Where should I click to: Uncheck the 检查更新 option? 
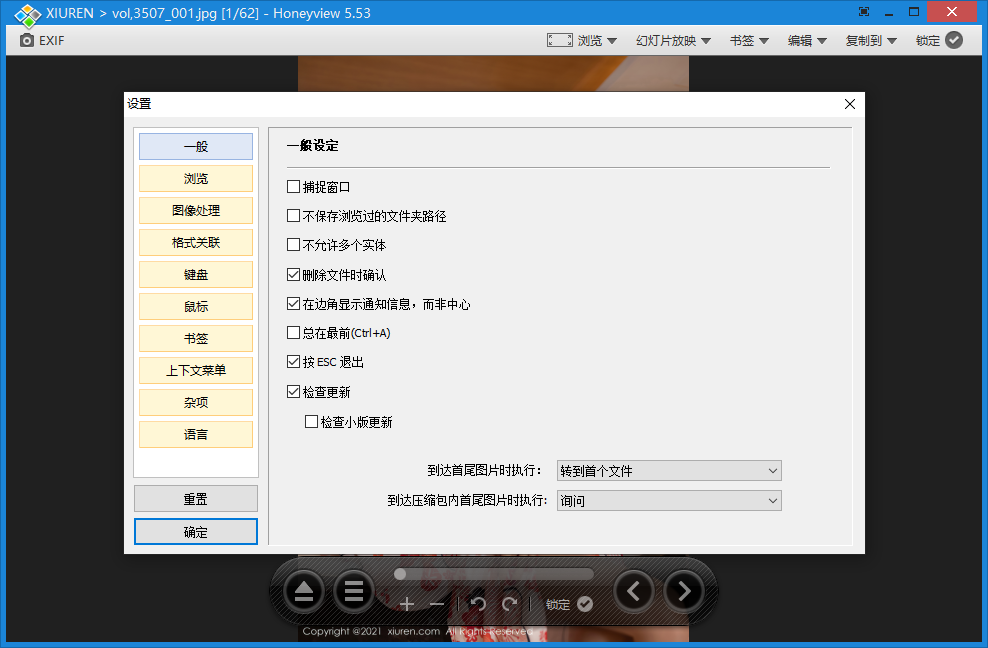click(x=293, y=391)
